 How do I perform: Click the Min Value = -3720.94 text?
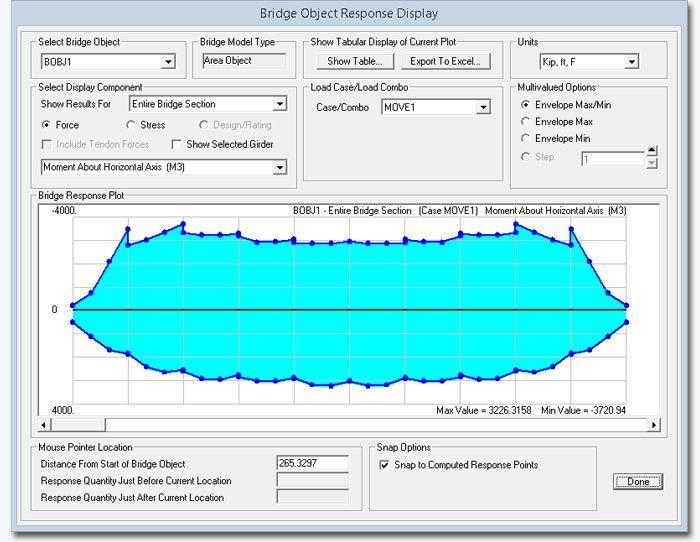click(583, 410)
